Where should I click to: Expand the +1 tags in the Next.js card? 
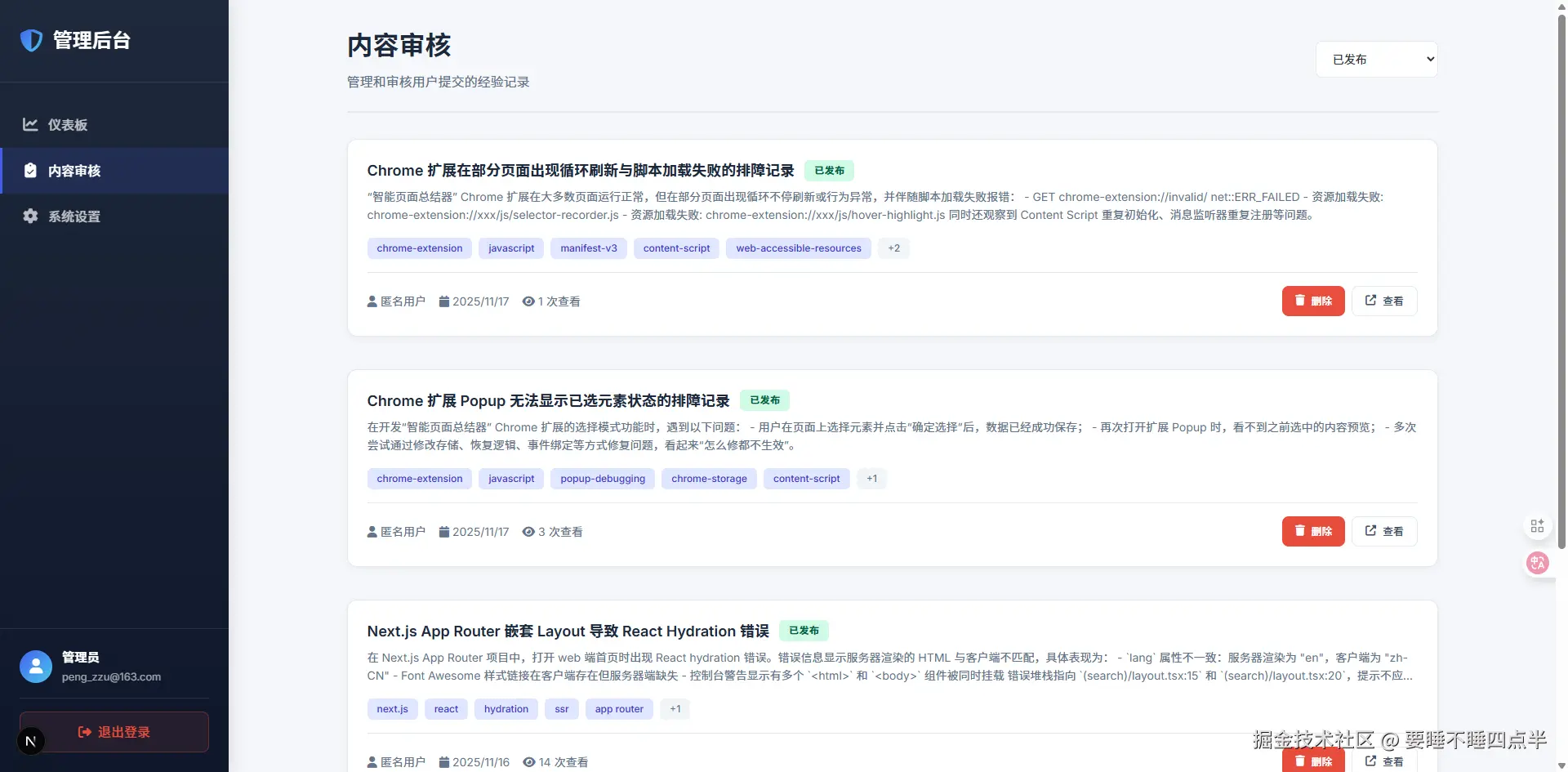675,709
